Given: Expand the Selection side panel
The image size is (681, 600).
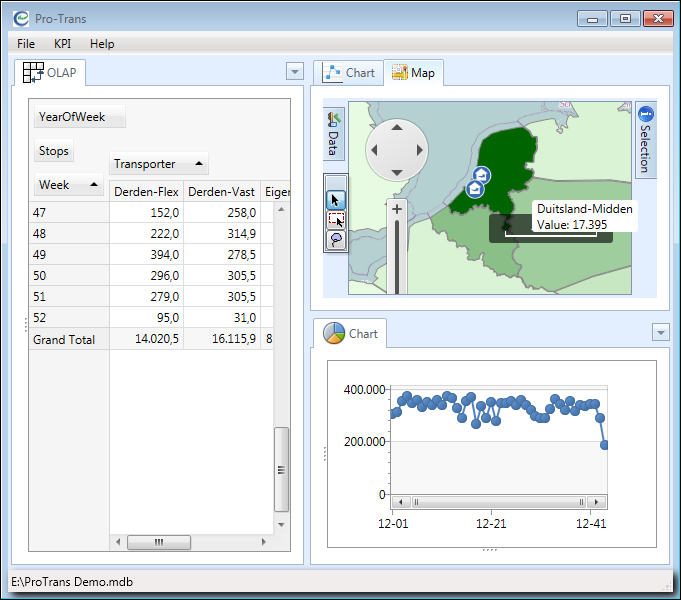Looking at the screenshot, I should pyautogui.click(x=645, y=138).
